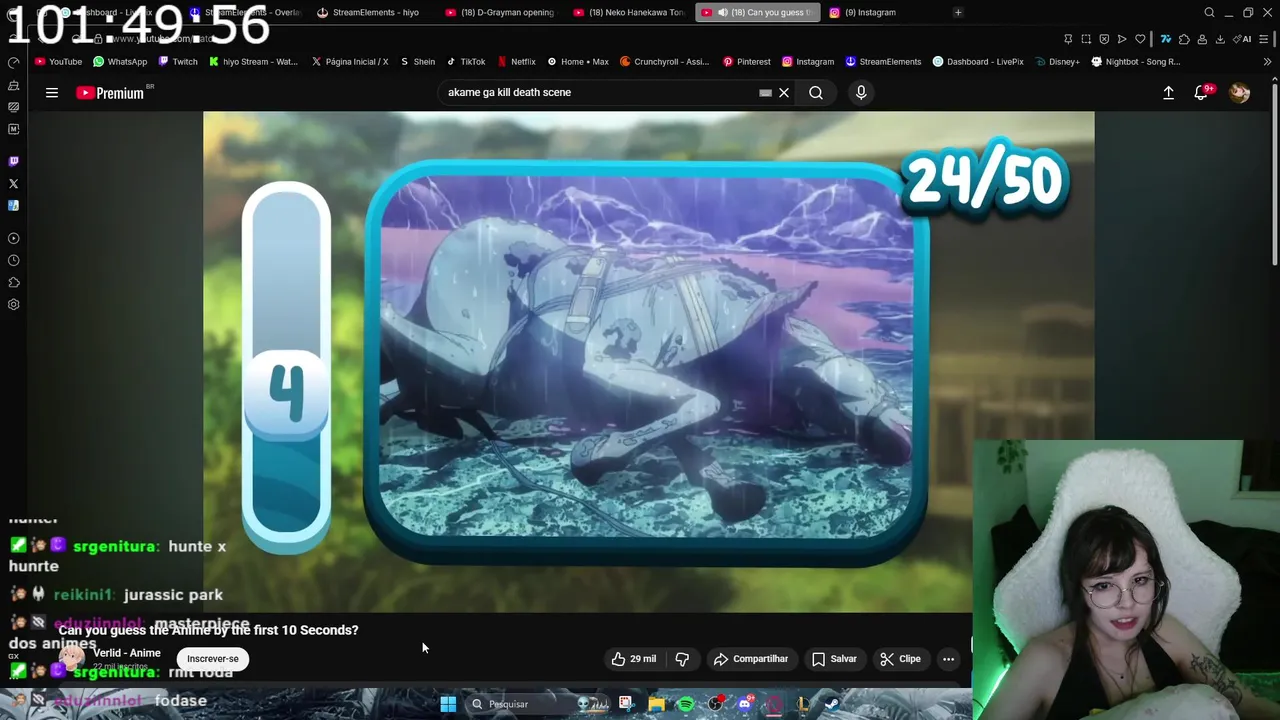
Task: Open the YouTube hamburger guide menu
Action: coord(52,93)
